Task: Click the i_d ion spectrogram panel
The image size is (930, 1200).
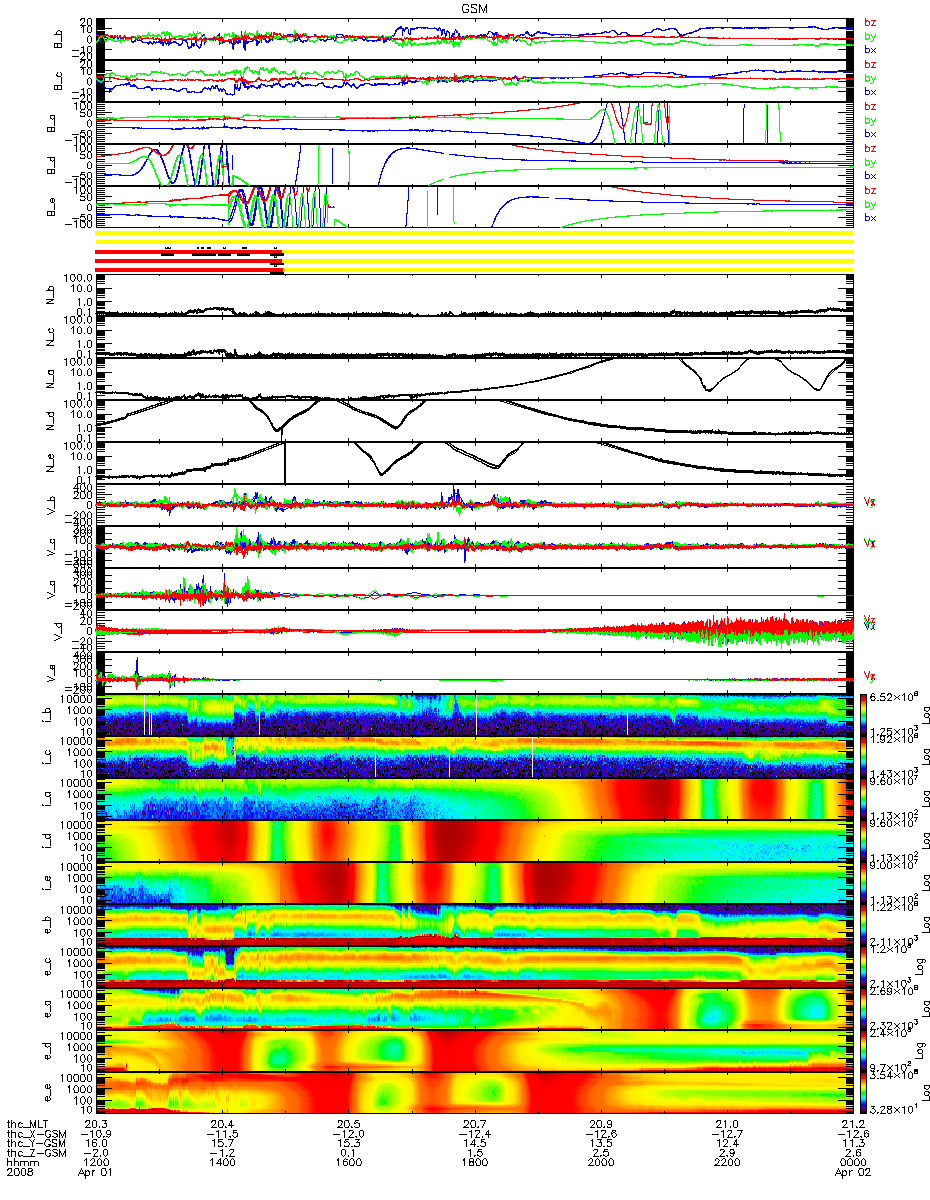Action: tap(476, 840)
